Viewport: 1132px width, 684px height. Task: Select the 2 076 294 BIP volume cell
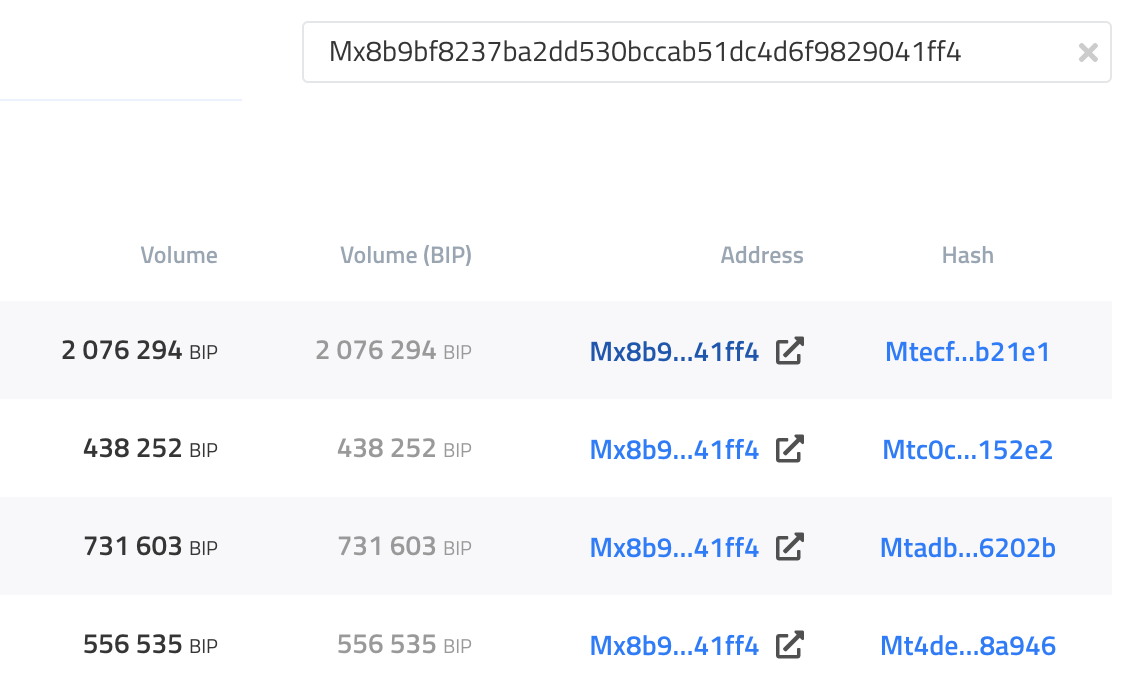pyautogui.click(x=139, y=351)
